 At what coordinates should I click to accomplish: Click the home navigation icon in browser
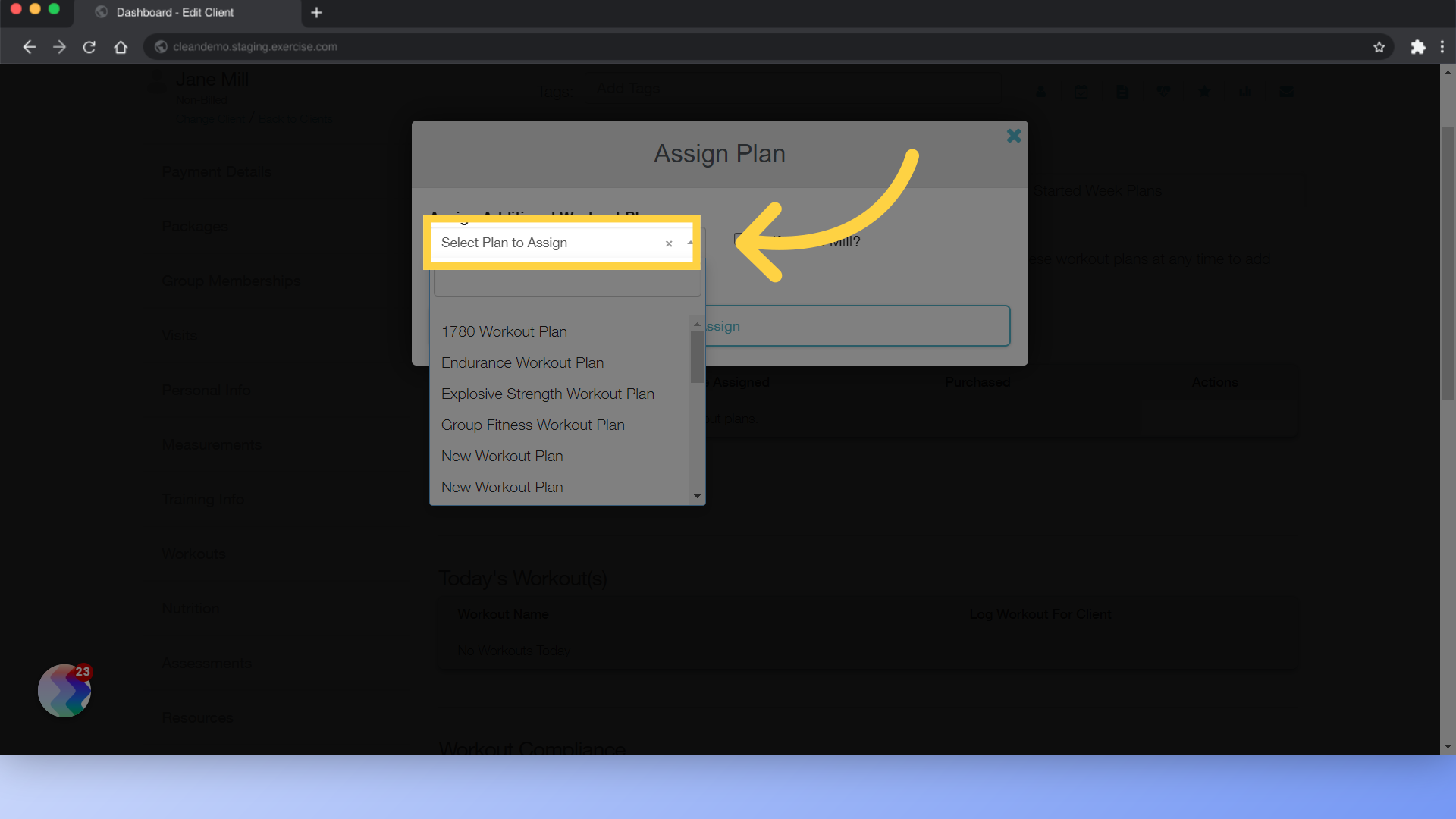pyautogui.click(x=120, y=47)
